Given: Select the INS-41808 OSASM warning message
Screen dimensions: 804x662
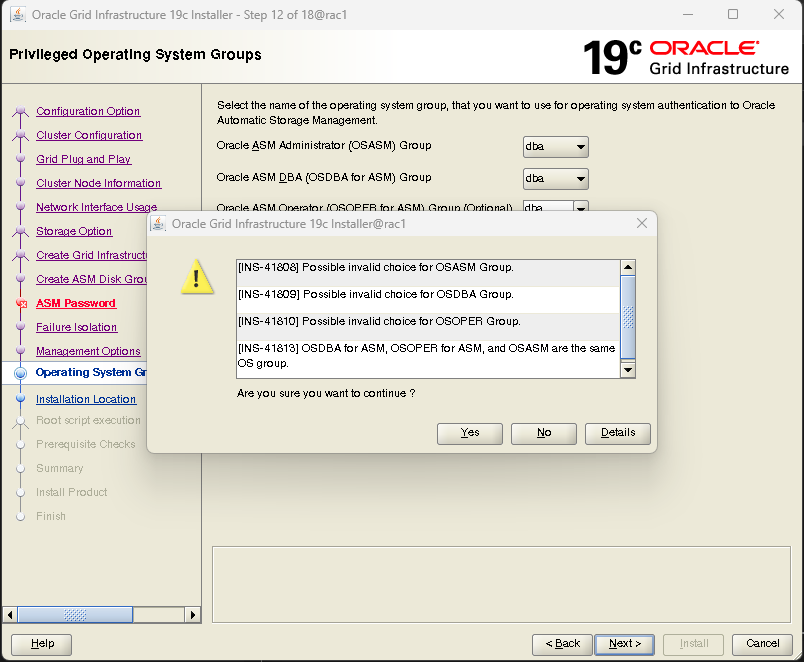Looking at the screenshot, I should [428, 273].
